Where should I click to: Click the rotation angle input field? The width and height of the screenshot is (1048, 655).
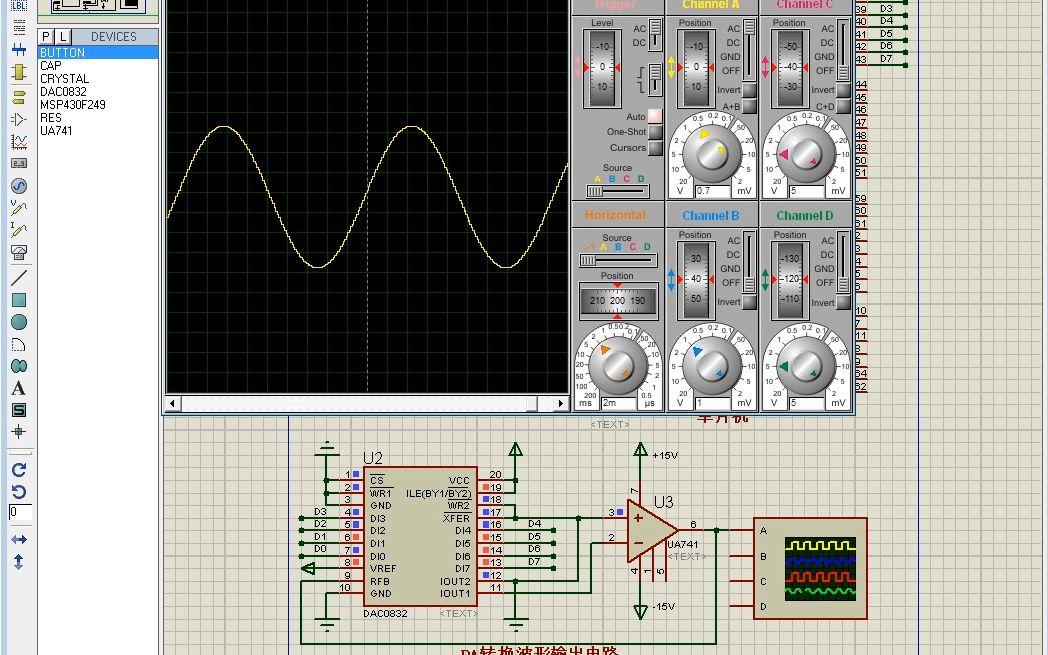coord(20,513)
